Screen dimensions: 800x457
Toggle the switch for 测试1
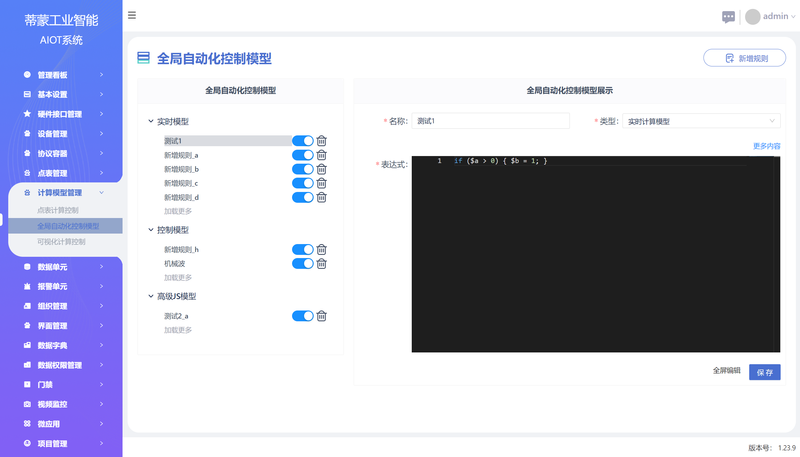click(x=303, y=141)
